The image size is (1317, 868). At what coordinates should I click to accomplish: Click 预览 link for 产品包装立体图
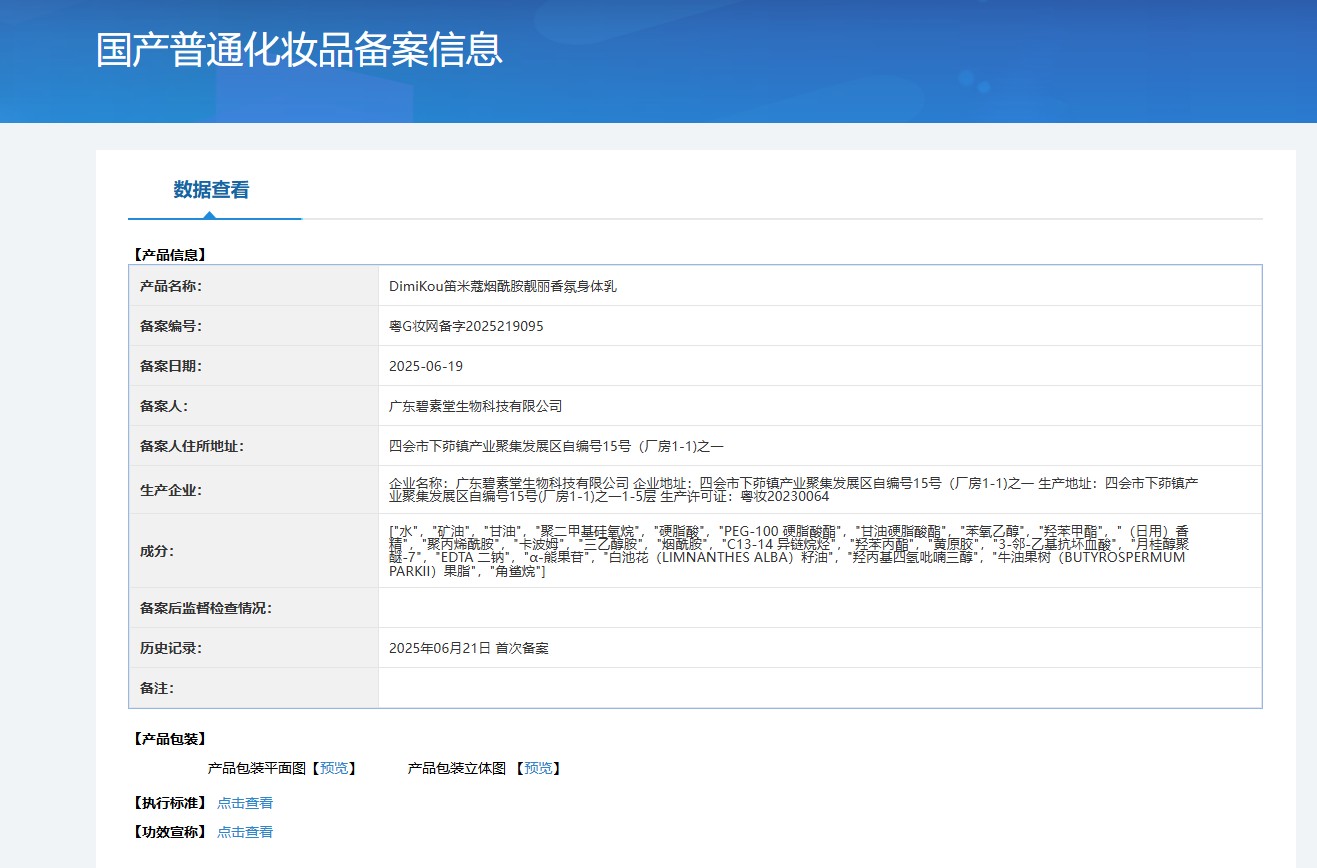(x=538, y=768)
